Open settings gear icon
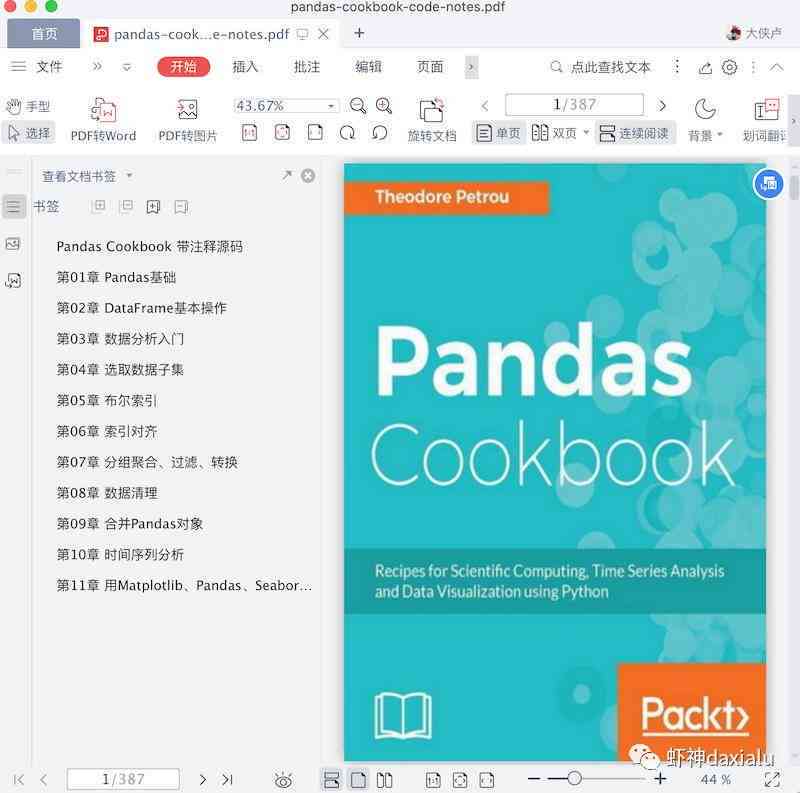This screenshot has height=793, width=800. [x=730, y=67]
